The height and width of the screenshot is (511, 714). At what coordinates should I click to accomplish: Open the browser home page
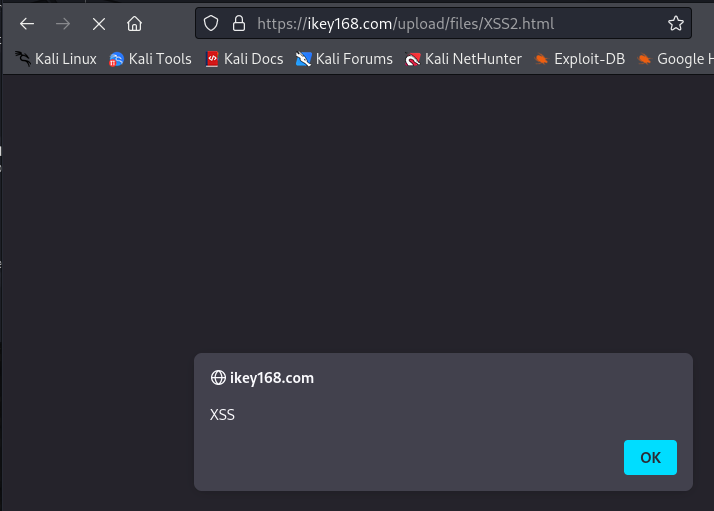(x=134, y=24)
